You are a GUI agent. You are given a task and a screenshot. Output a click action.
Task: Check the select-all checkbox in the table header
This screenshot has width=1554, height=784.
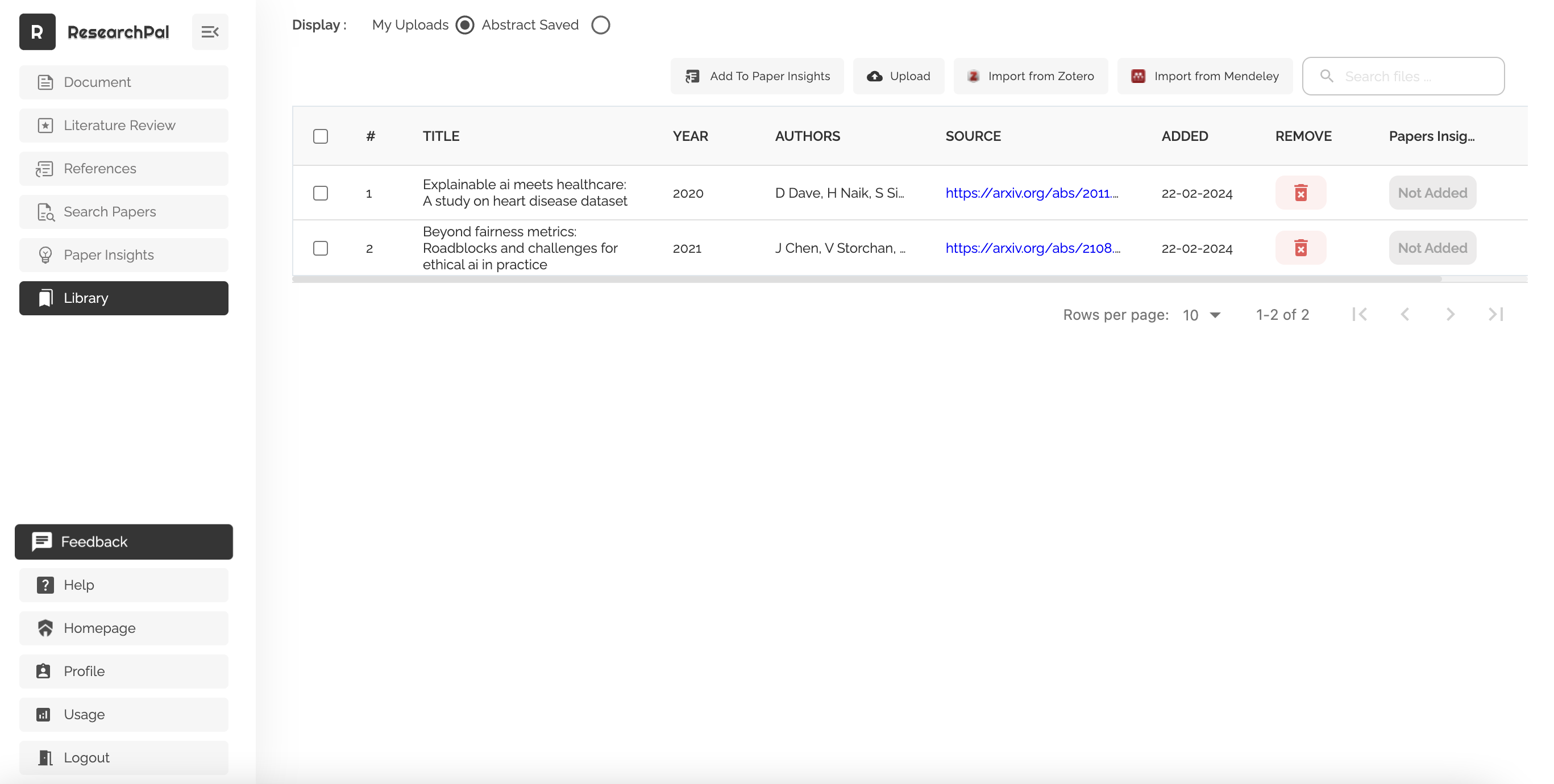pyautogui.click(x=321, y=136)
